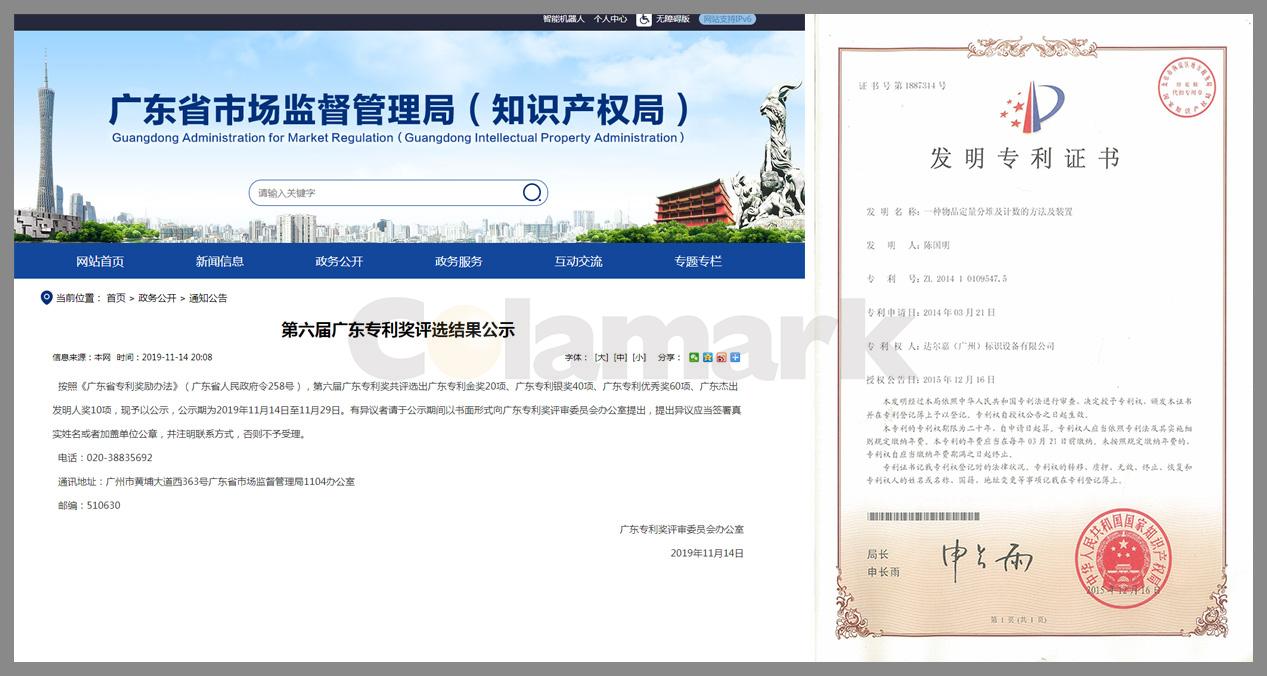Click the article title 第六届广东专利奖评选结果公示
The height and width of the screenshot is (676, 1267).
(398, 329)
